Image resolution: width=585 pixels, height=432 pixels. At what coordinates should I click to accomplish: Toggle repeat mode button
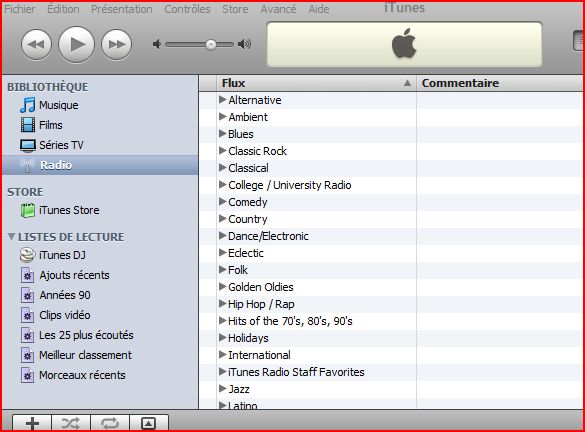coord(110,423)
